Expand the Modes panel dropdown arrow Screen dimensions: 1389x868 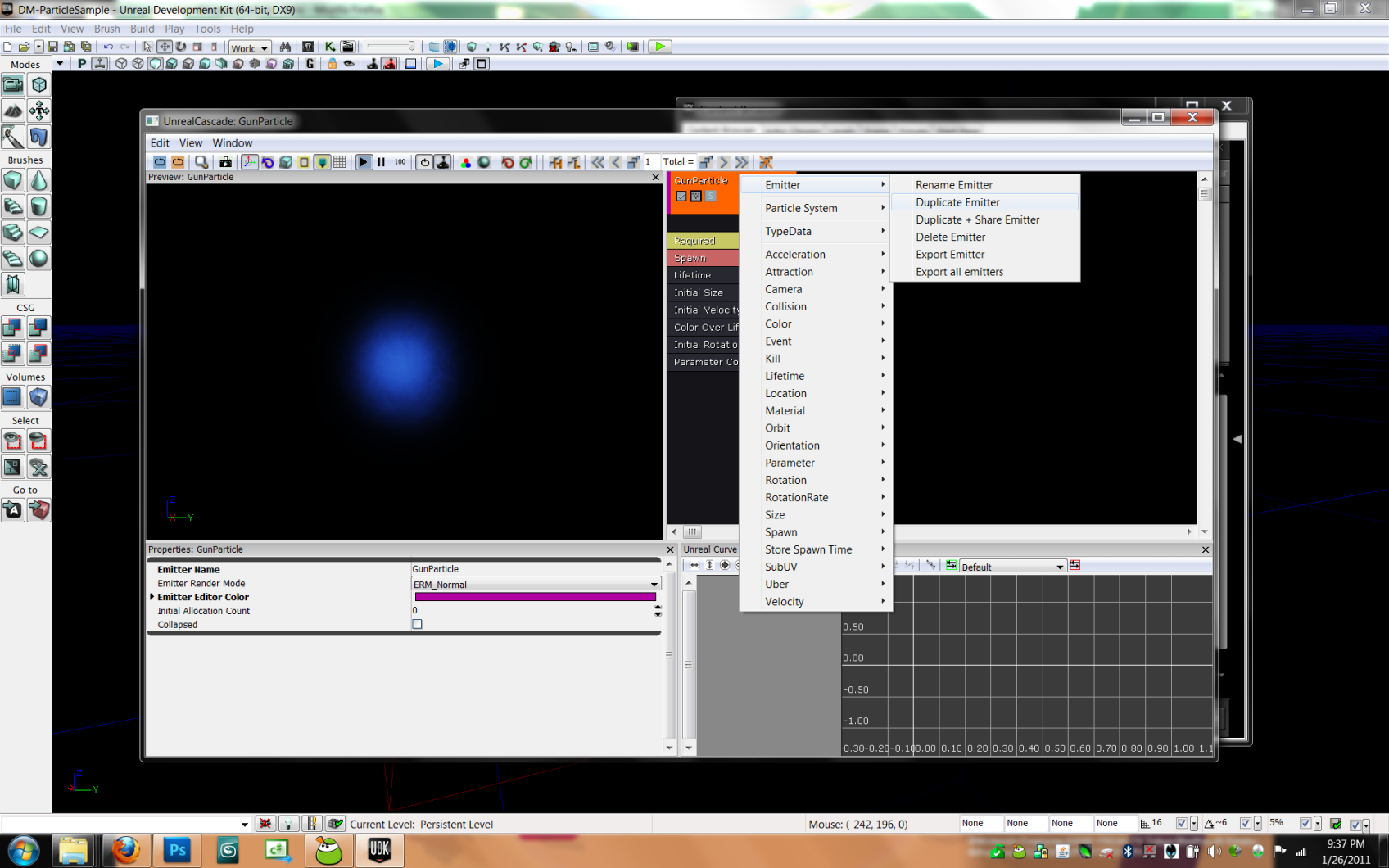(x=59, y=64)
